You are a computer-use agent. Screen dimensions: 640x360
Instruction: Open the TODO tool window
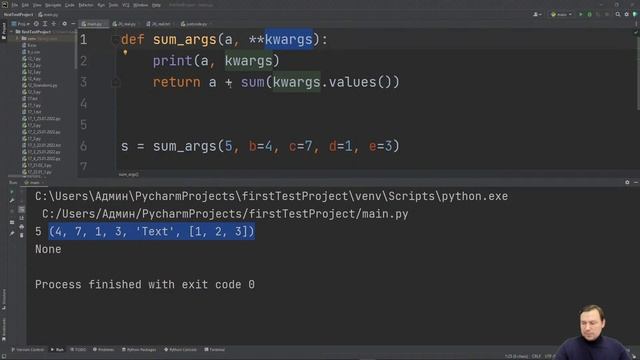(78, 350)
